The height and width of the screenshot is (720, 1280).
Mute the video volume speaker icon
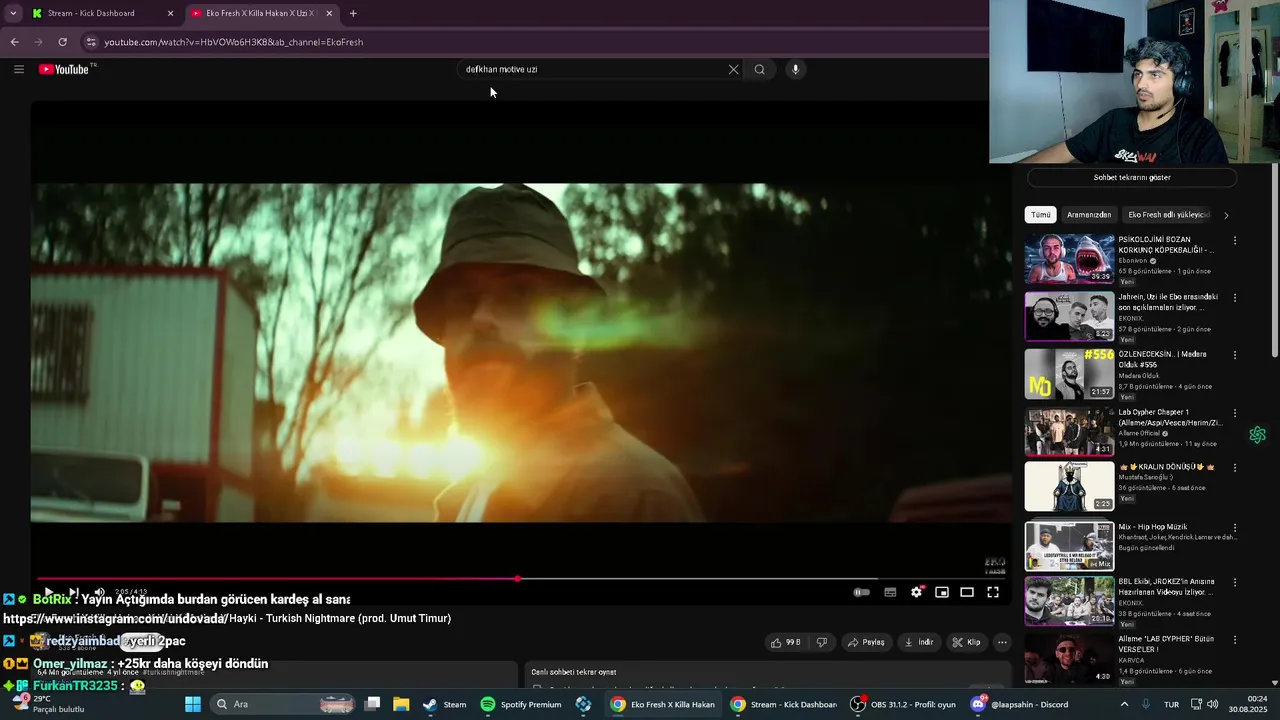(98, 593)
